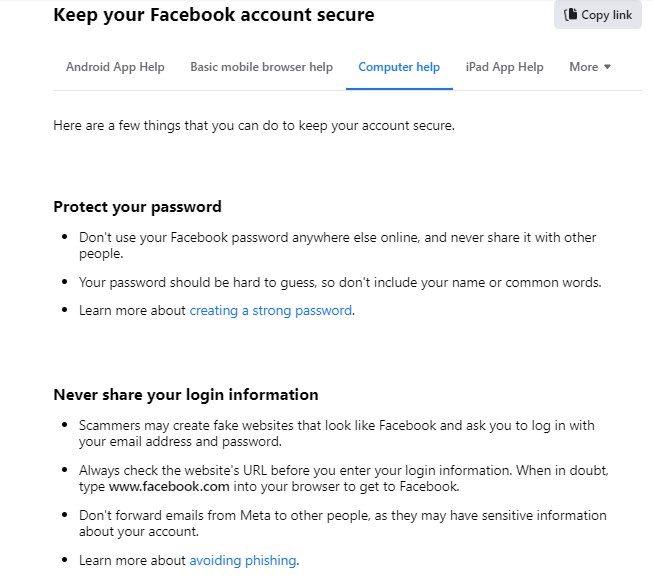
Task: Follow the avoiding phishing link
Action: click(x=243, y=560)
